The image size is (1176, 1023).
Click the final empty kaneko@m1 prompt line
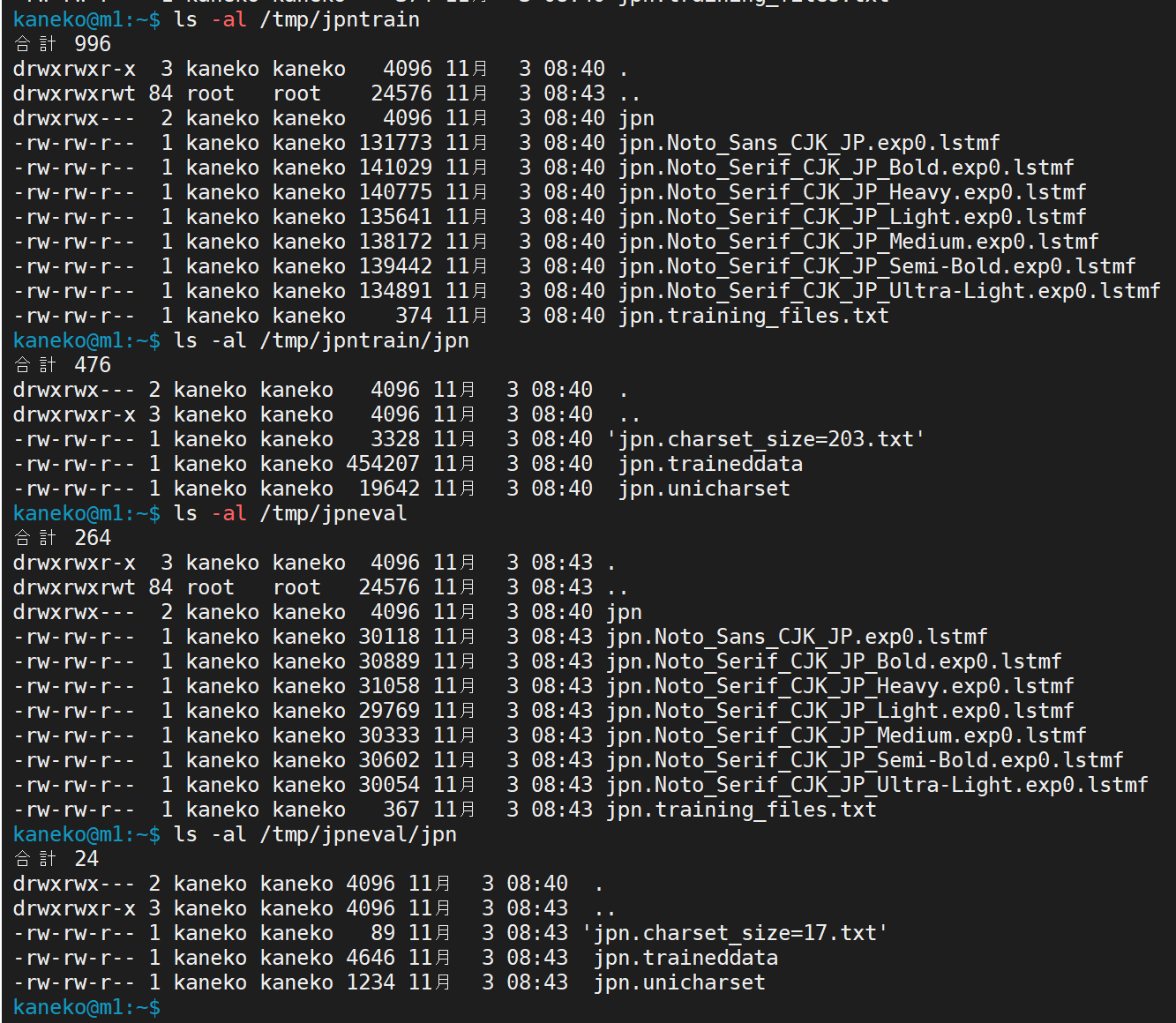pos(86,1007)
